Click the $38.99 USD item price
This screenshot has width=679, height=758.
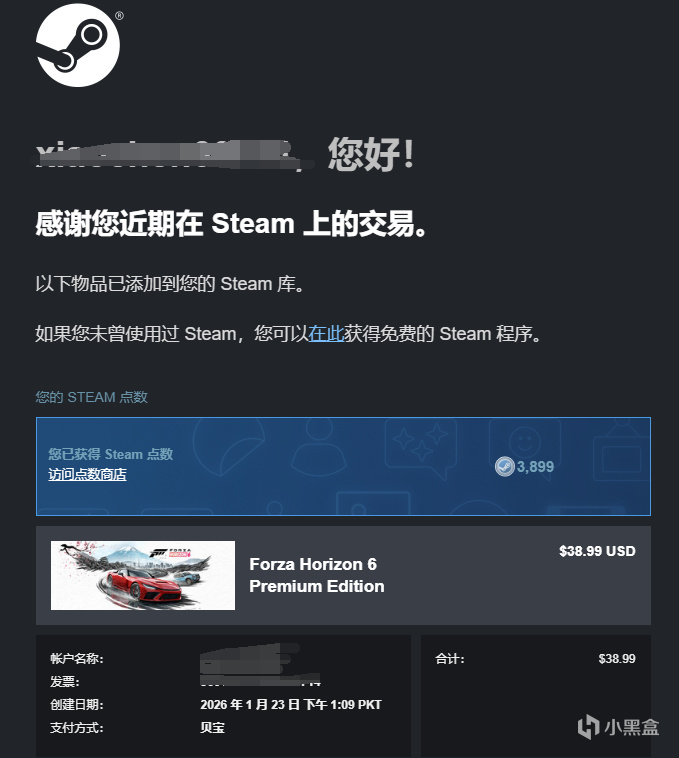pyautogui.click(x=597, y=551)
